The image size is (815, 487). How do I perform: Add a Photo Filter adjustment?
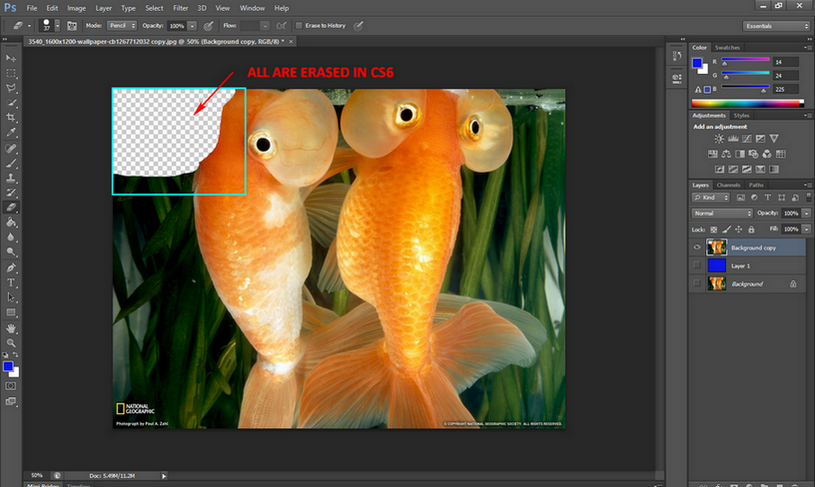pos(753,154)
